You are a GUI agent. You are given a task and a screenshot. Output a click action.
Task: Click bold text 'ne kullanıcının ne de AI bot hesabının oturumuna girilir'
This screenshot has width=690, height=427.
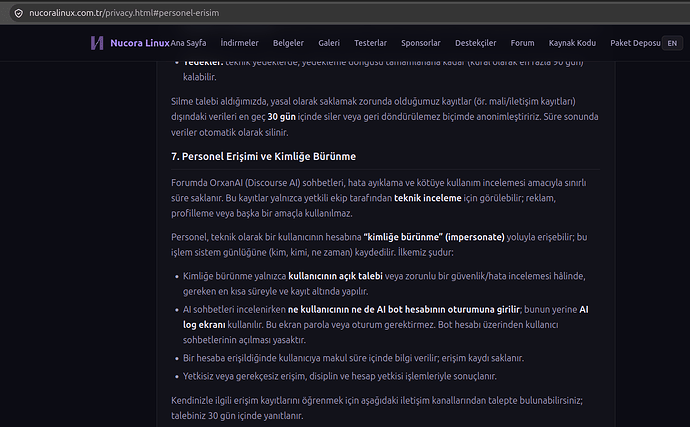click(404, 309)
